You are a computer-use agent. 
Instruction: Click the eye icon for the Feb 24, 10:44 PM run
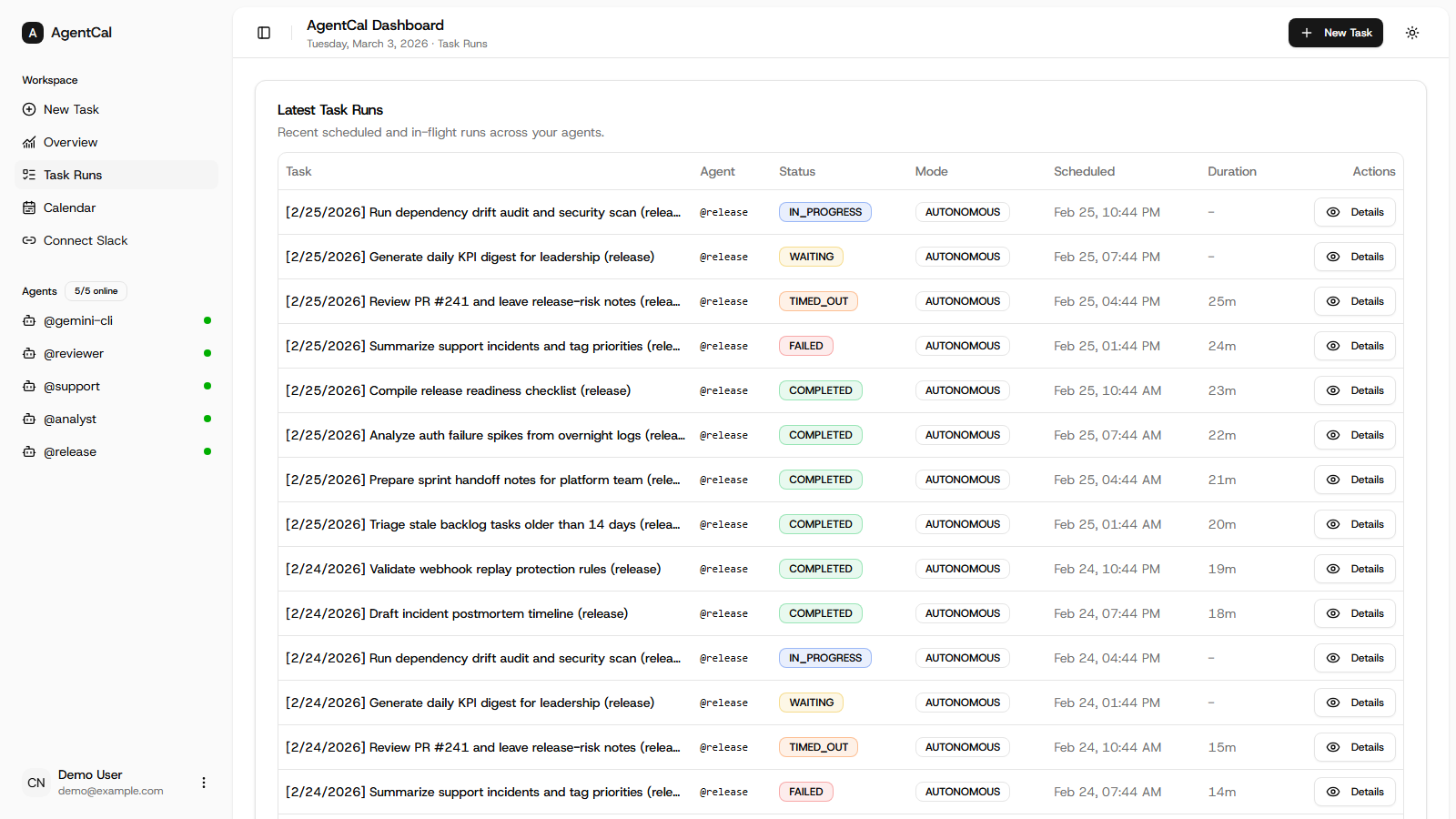tap(1333, 569)
